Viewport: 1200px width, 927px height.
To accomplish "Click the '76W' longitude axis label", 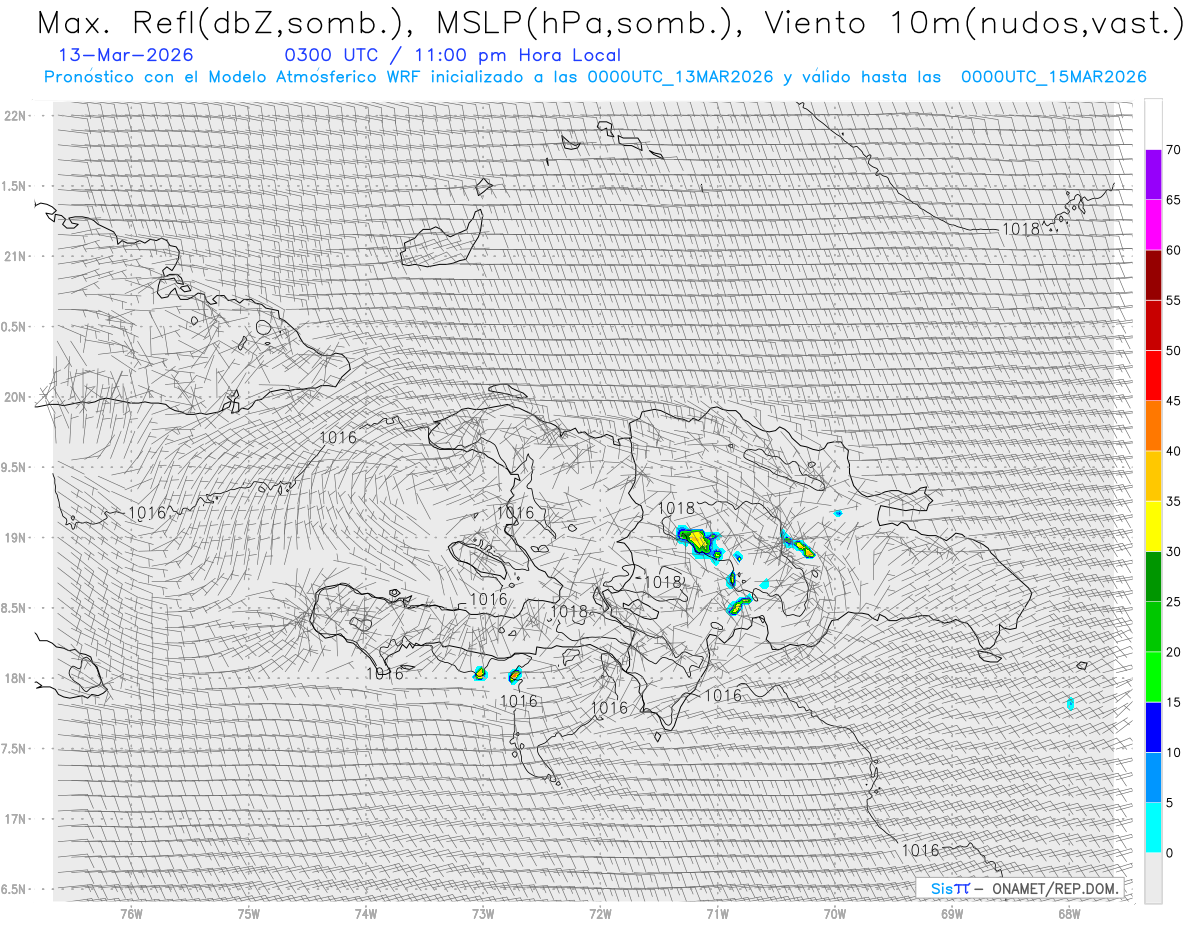I will pyautogui.click(x=131, y=913).
